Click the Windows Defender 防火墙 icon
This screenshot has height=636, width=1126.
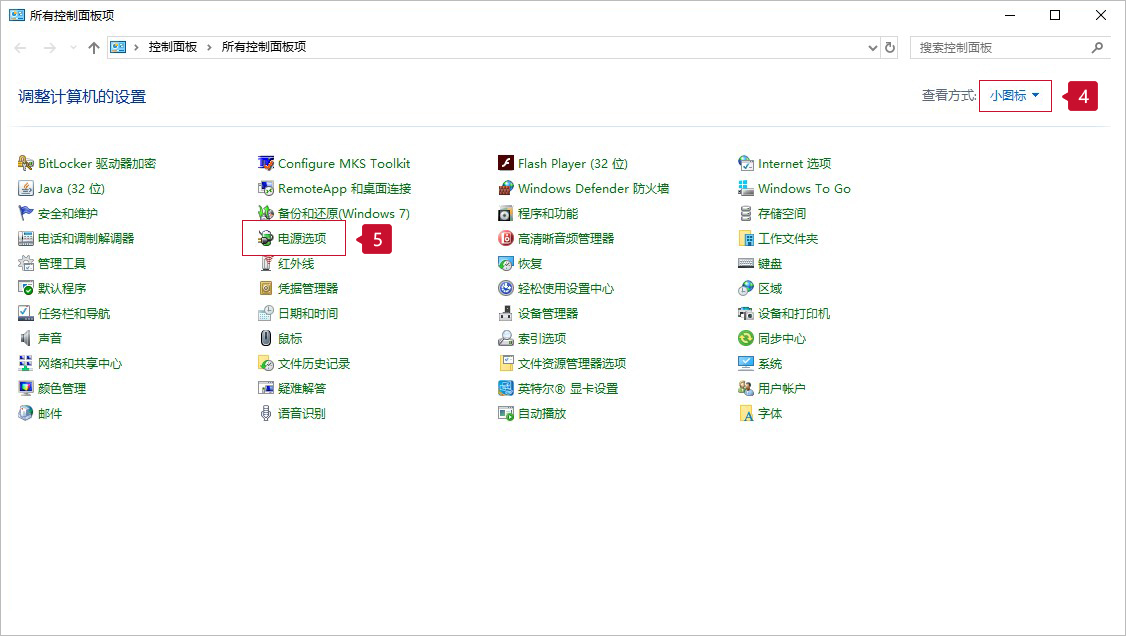pos(506,189)
